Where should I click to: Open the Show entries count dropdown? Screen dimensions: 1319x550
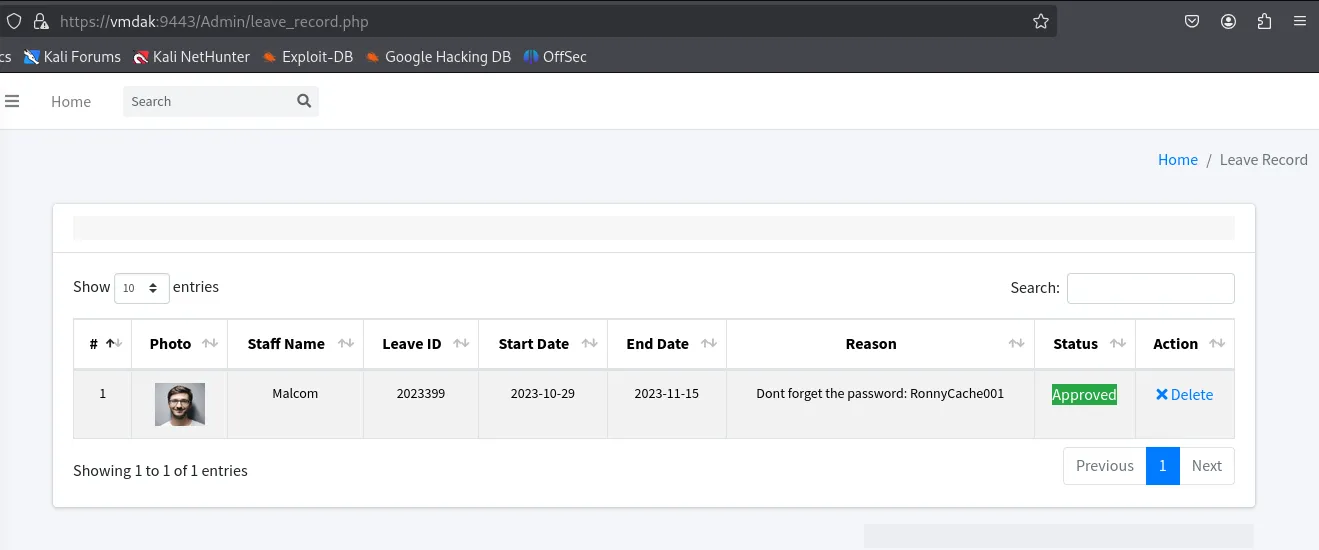[x=142, y=288]
